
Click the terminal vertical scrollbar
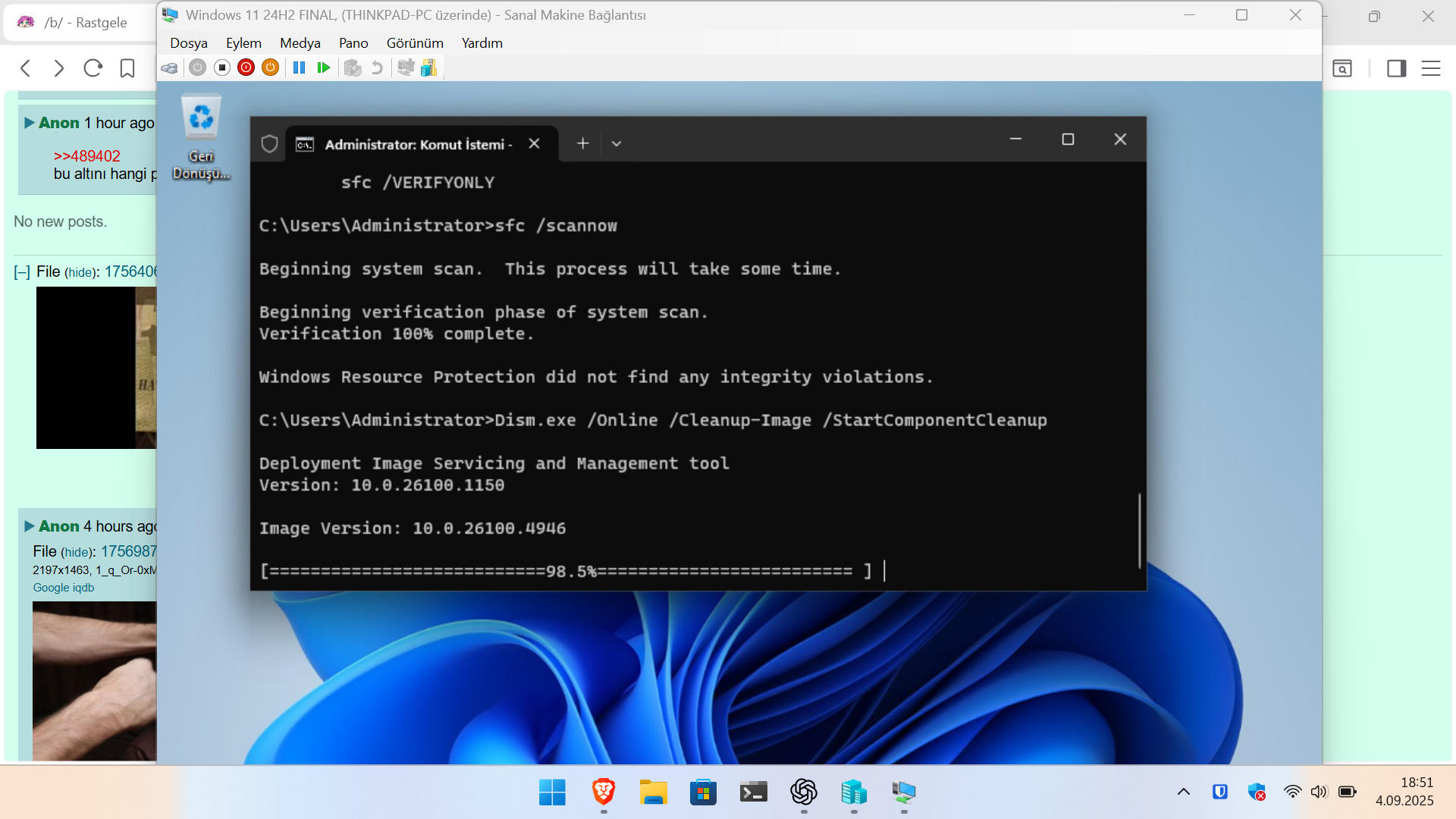tap(1140, 530)
